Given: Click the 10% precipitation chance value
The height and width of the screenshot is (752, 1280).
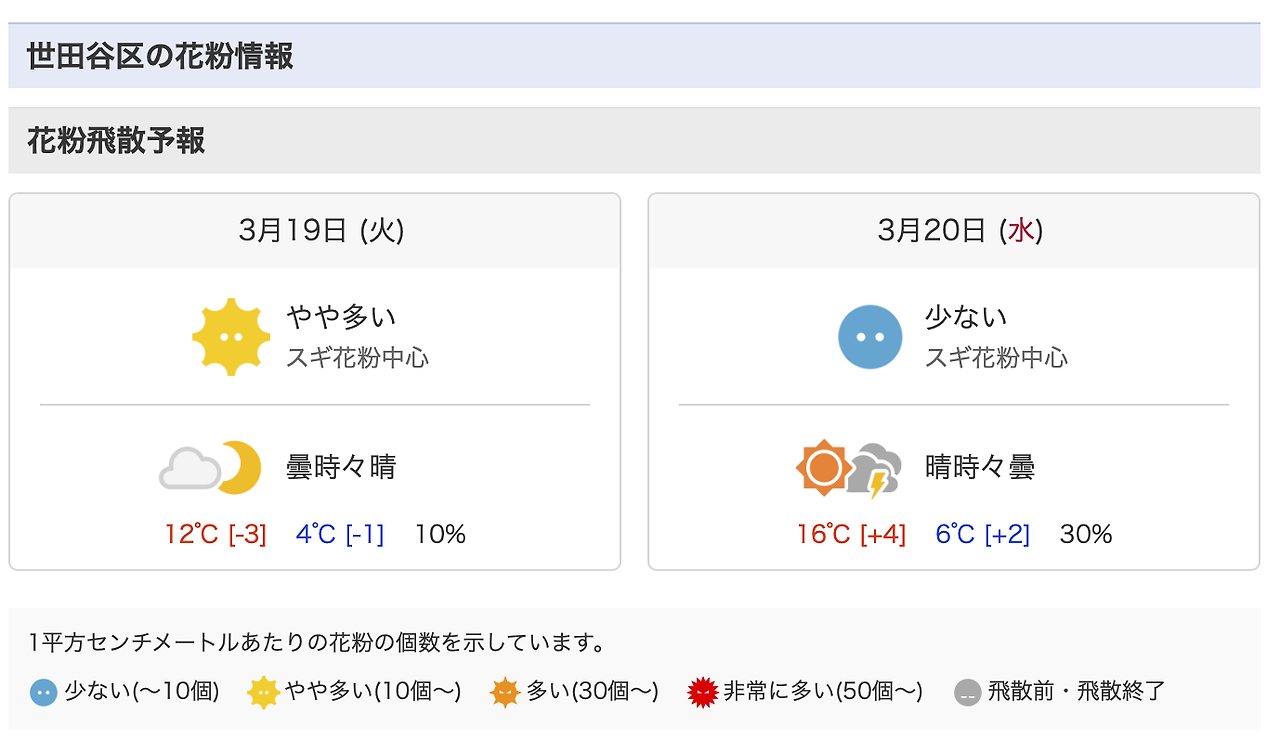Looking at the screenshot, I should tap(440, 534).
